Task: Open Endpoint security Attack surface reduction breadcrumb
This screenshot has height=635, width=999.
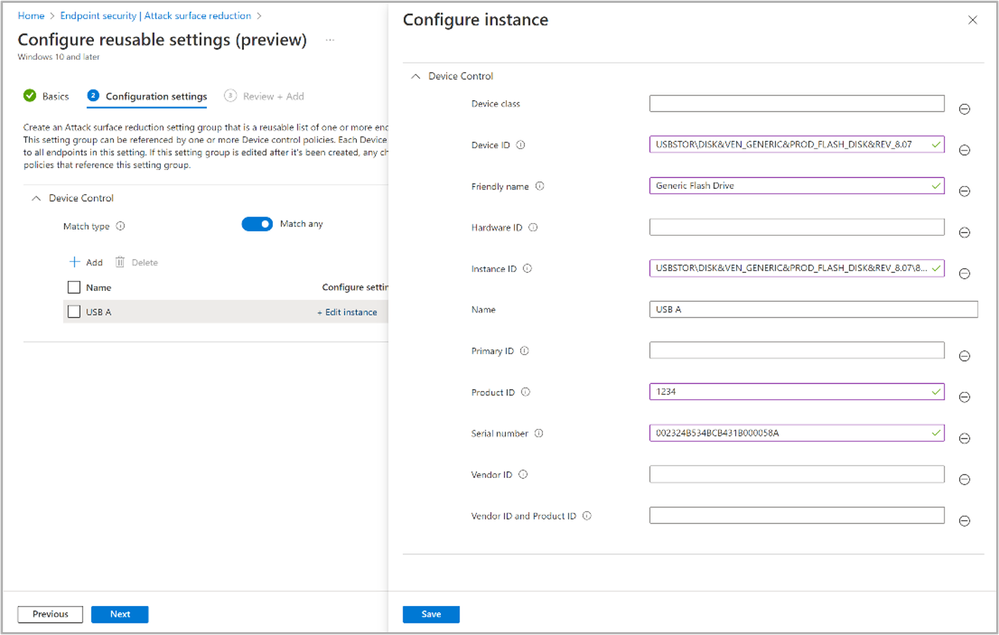Action: click(155, 15)
